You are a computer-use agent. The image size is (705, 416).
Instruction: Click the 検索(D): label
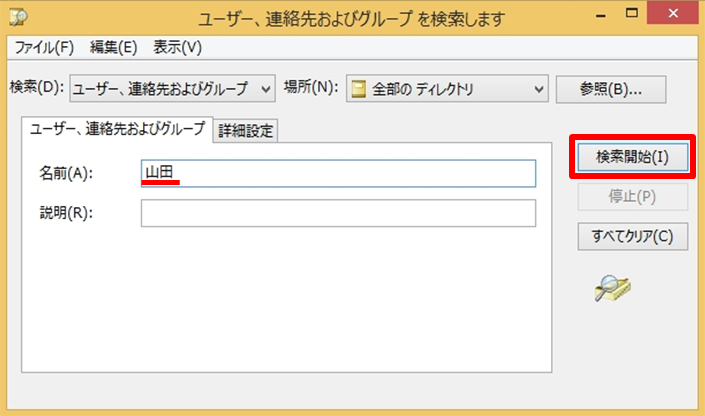(x=37, y=87)
